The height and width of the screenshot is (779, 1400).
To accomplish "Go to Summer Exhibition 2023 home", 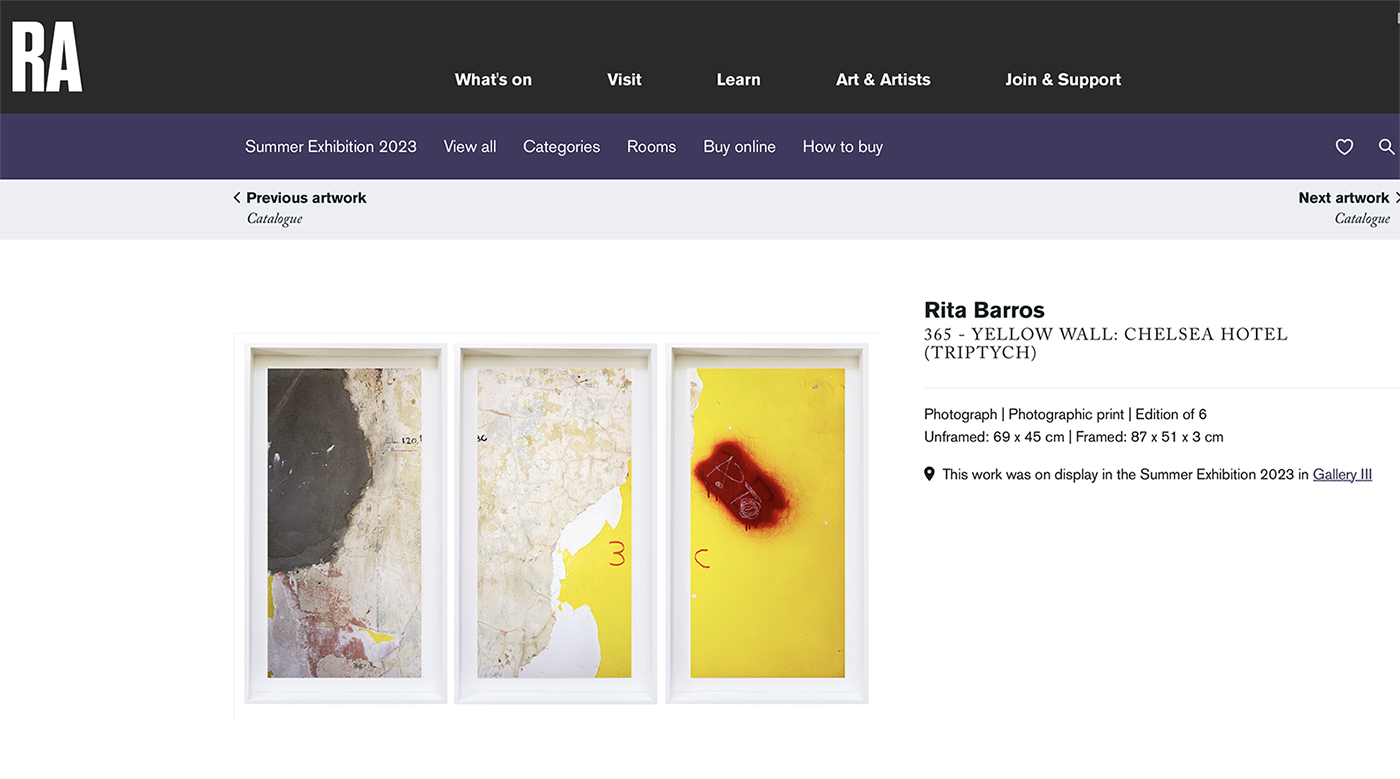I will pyautogui.click(x=331, y=147).
